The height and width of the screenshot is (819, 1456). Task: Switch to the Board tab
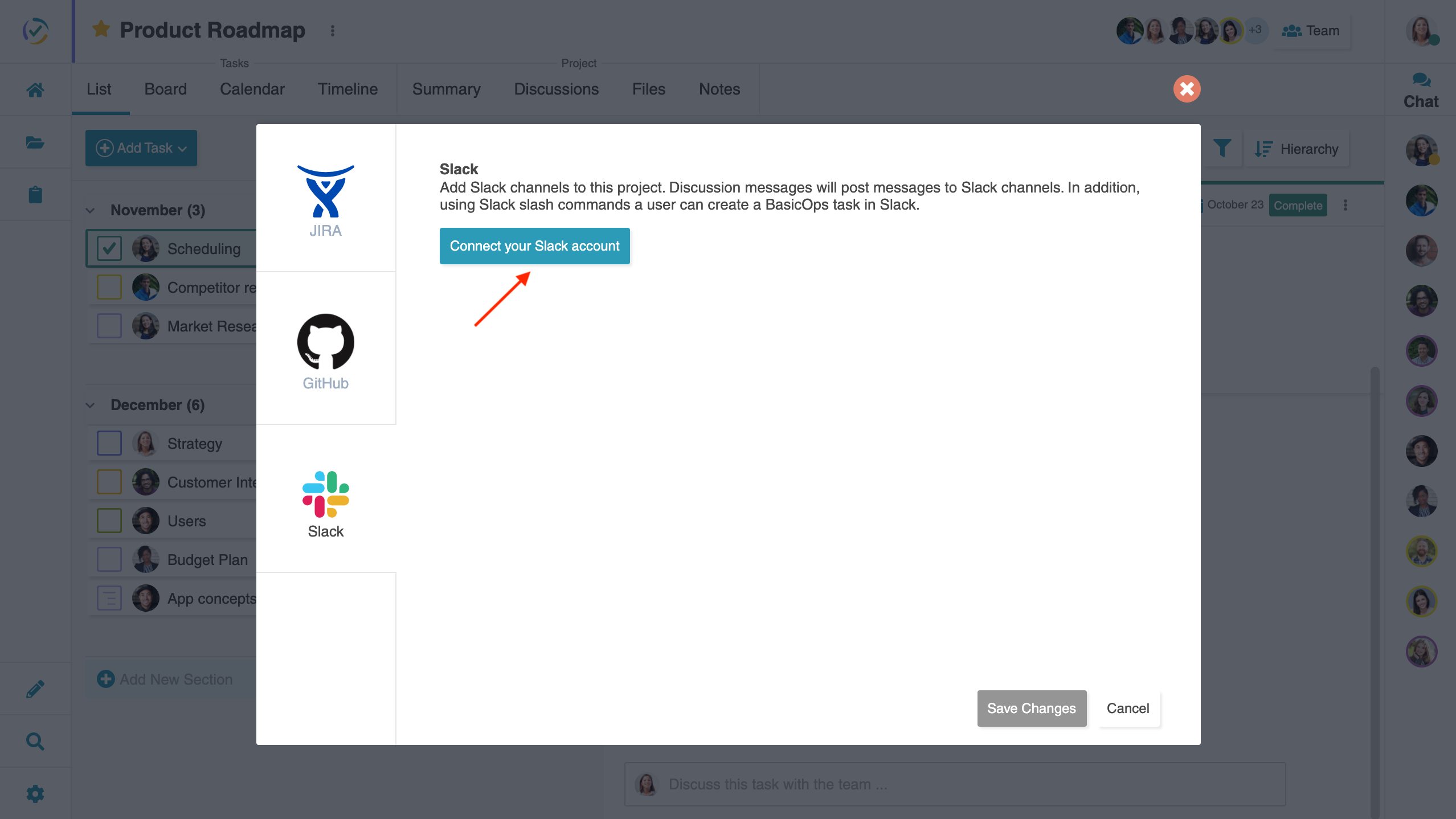coord(165,89)
